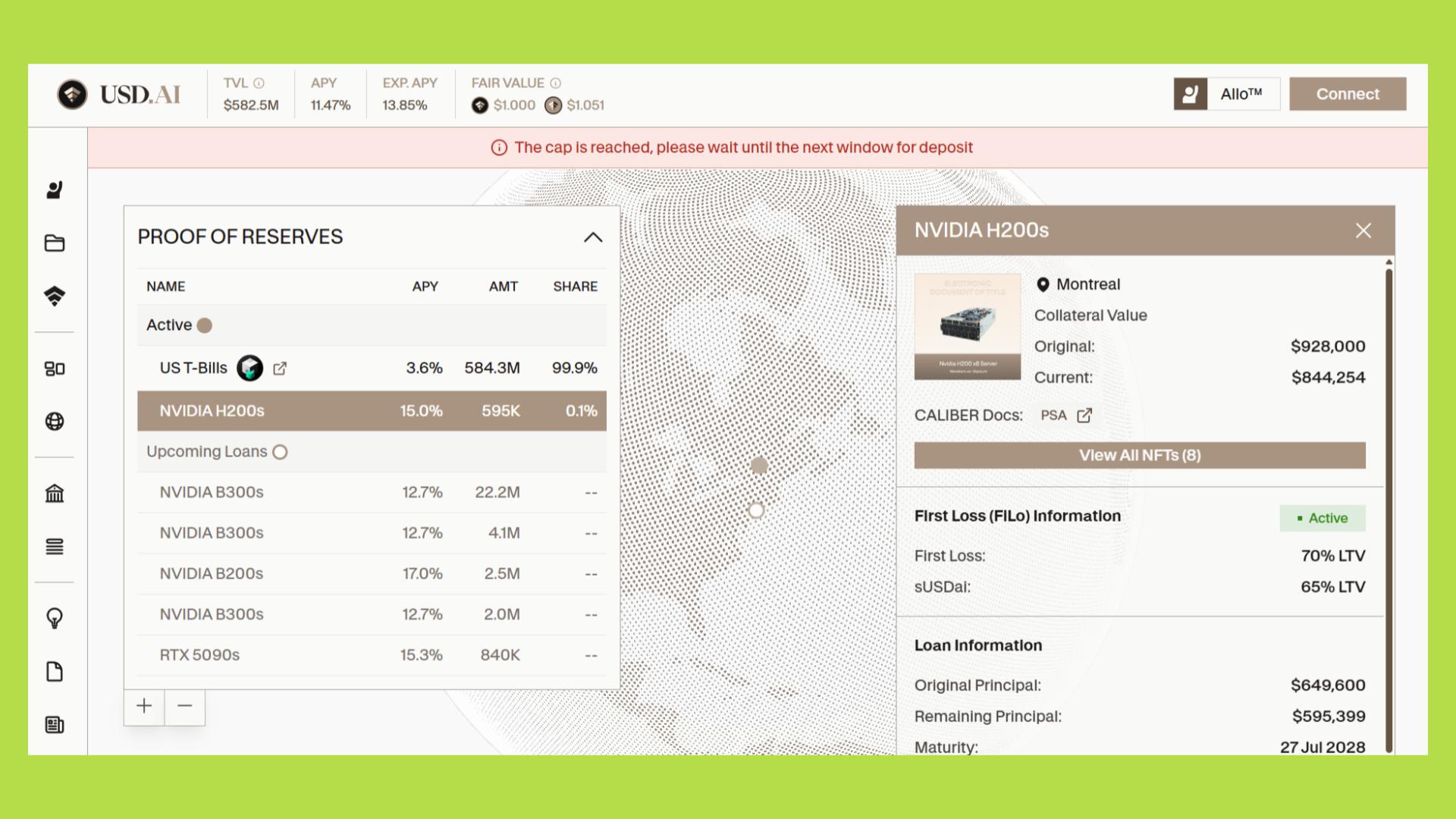Collapse the Proof of Reserves panel

[593, 237]
